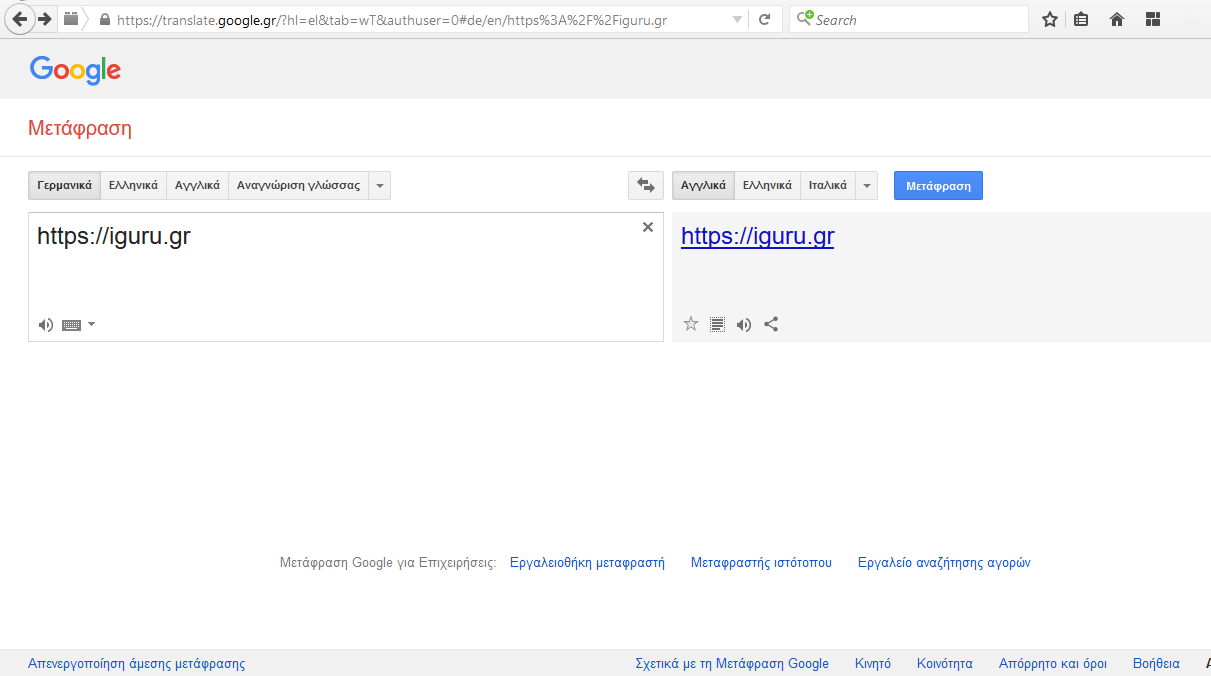Open input tools dropdown arrow beside keyboard
The image size is (1211, 676).
click(92, 324)
